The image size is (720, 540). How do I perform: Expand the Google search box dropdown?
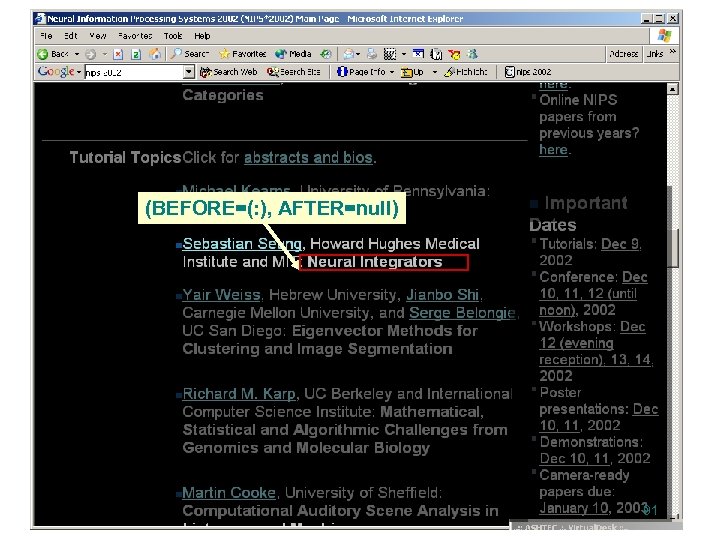pos(189,72)
